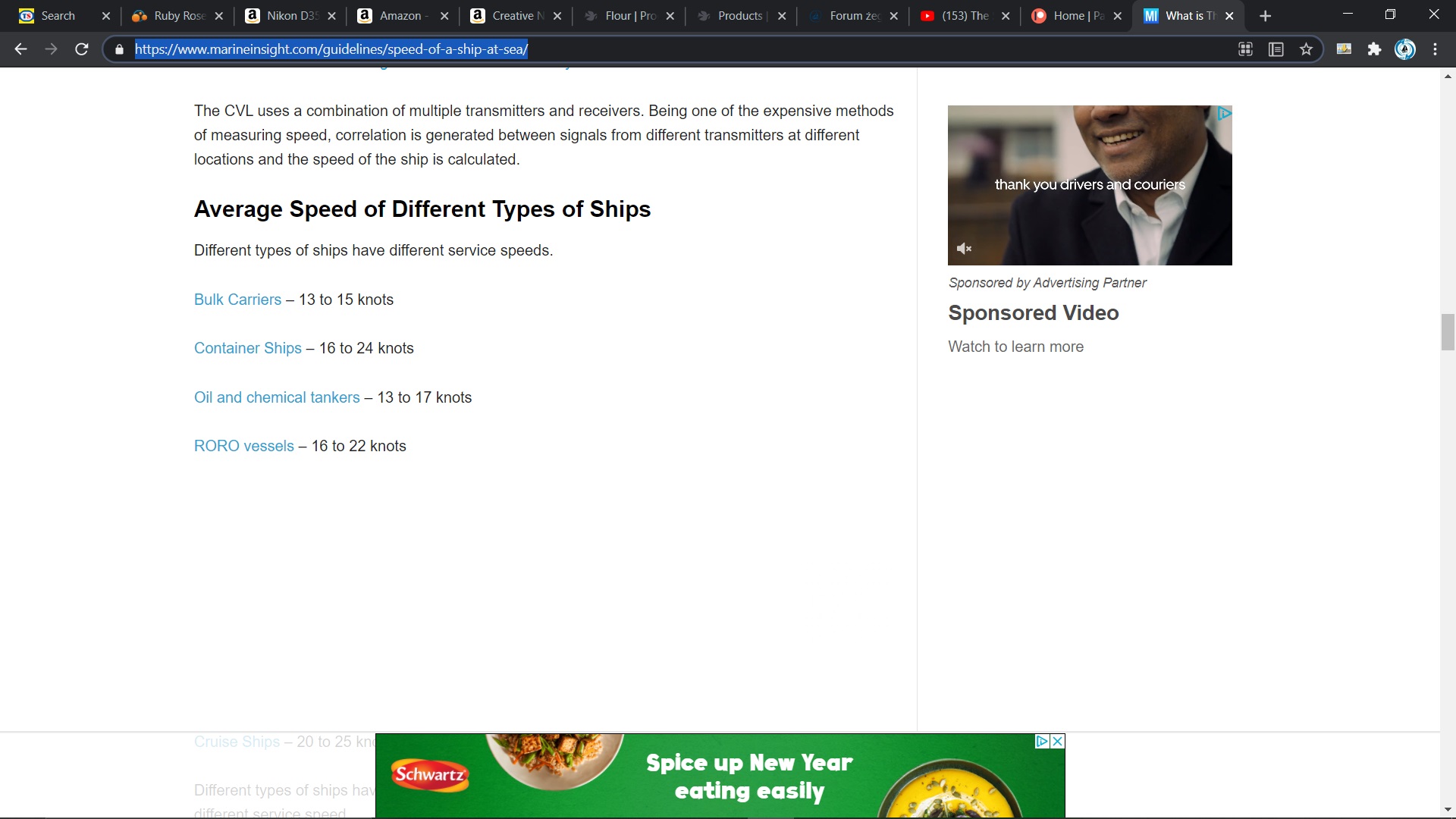Click the browser back arrow
Image resolution: width=1456 pixels, height=819 pixels.
coord(20,49)
